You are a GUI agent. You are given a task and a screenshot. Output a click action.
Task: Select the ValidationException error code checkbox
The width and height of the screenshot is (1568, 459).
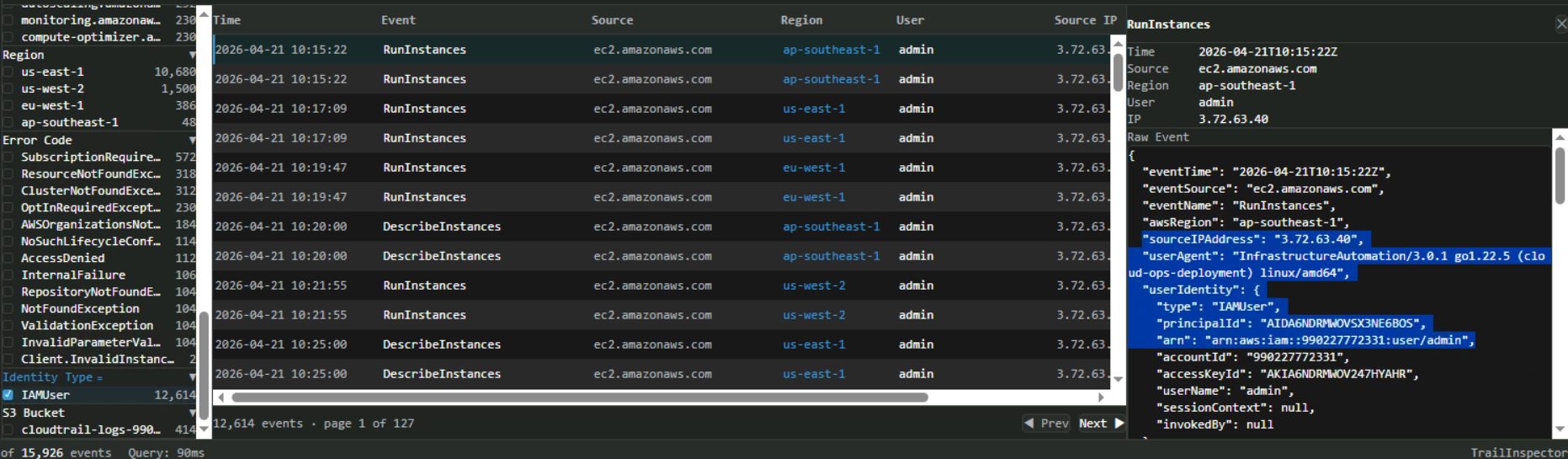coord(8,326)
